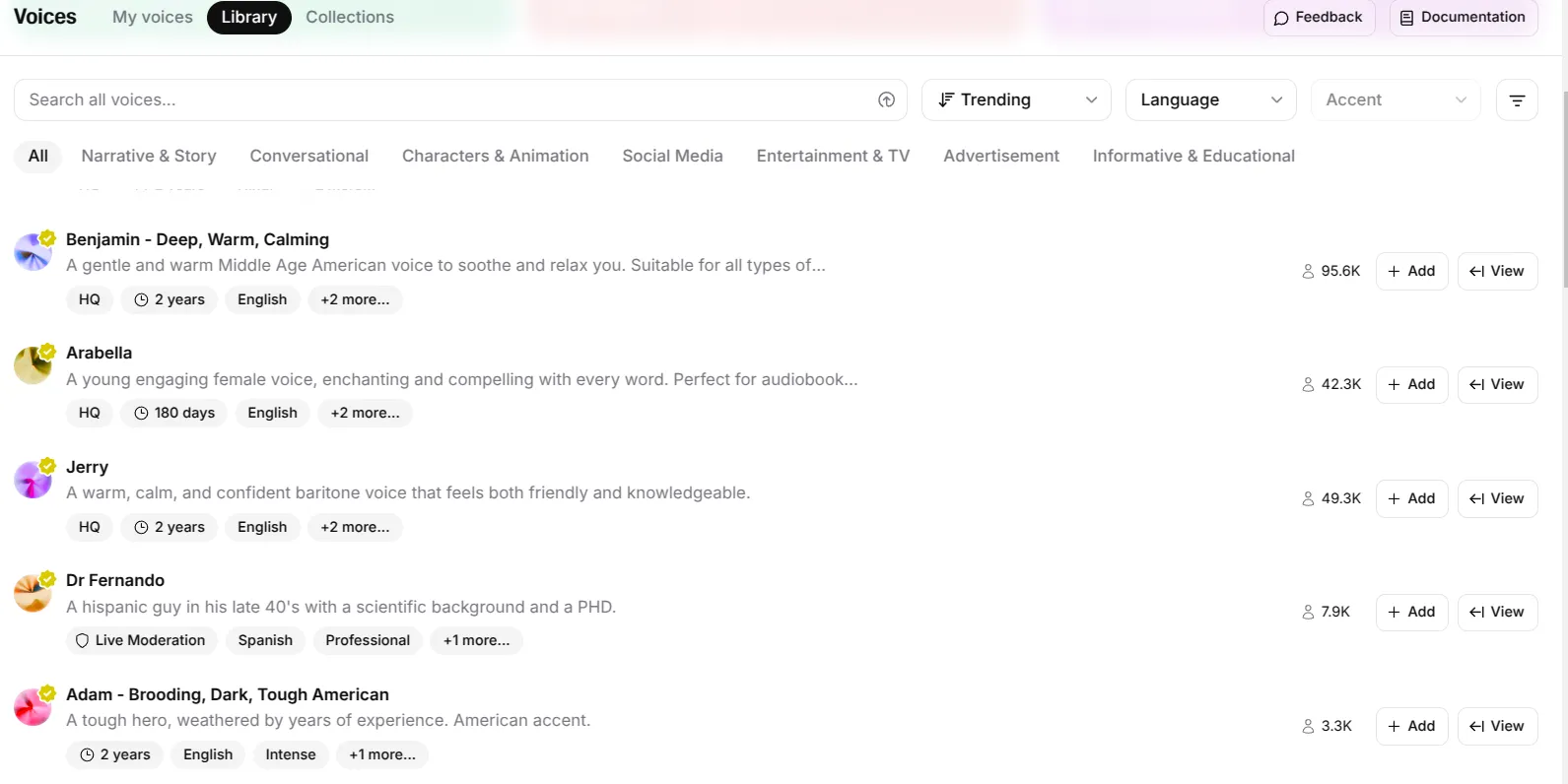This screenshot has width=1568, height=784.
Task: Play the Adam voice avatar
Action: pyautogui.click(x=33, y=707)
